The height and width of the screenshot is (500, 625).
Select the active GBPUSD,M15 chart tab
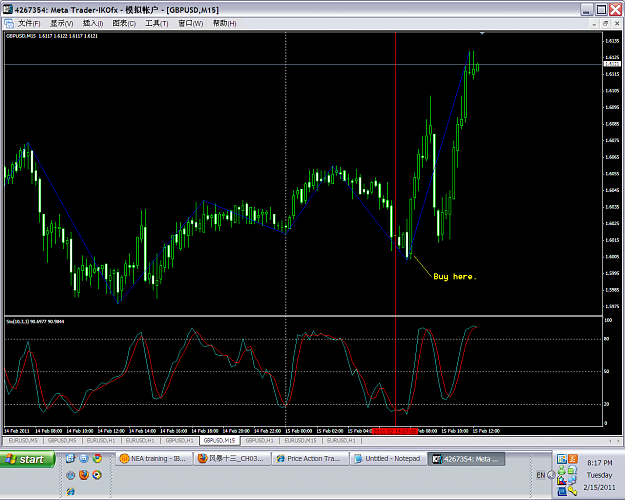[x=219, y=441]
